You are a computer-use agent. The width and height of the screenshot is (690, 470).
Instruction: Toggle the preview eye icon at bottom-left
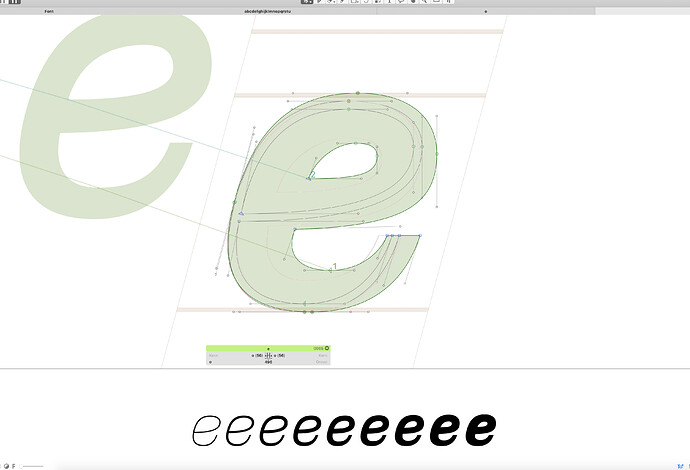pos(5,466)
